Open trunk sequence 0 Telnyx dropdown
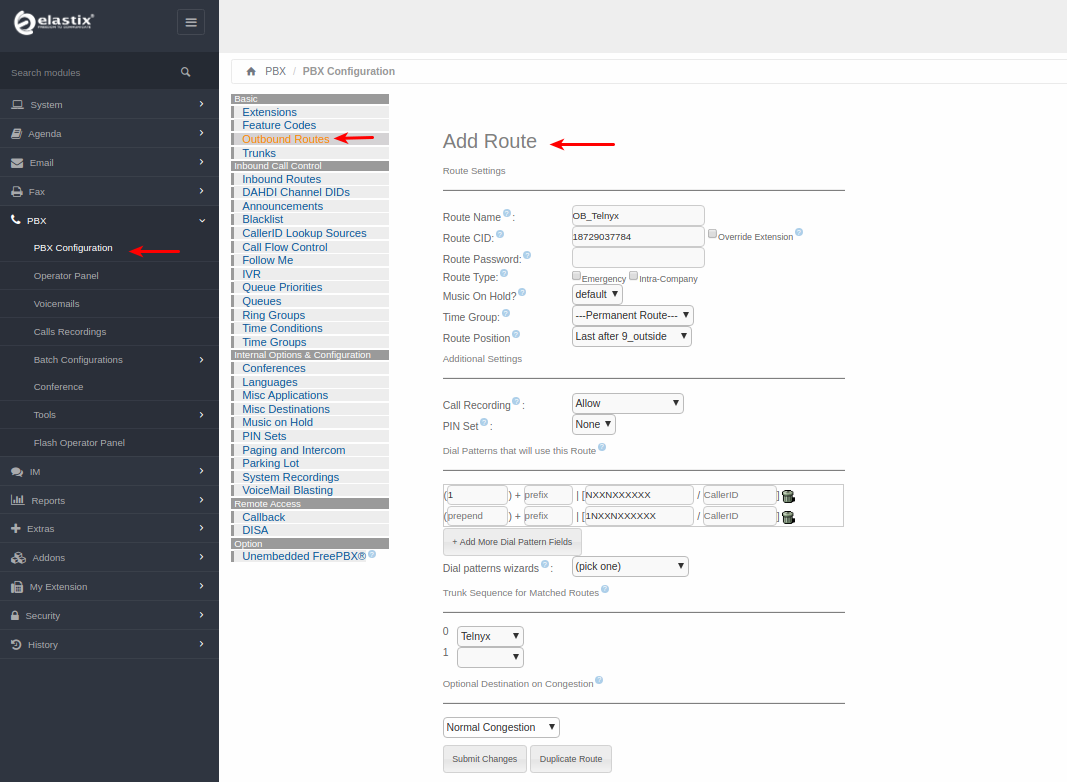The height and width of the screenshot is (782, 1067). pos(490,636)
